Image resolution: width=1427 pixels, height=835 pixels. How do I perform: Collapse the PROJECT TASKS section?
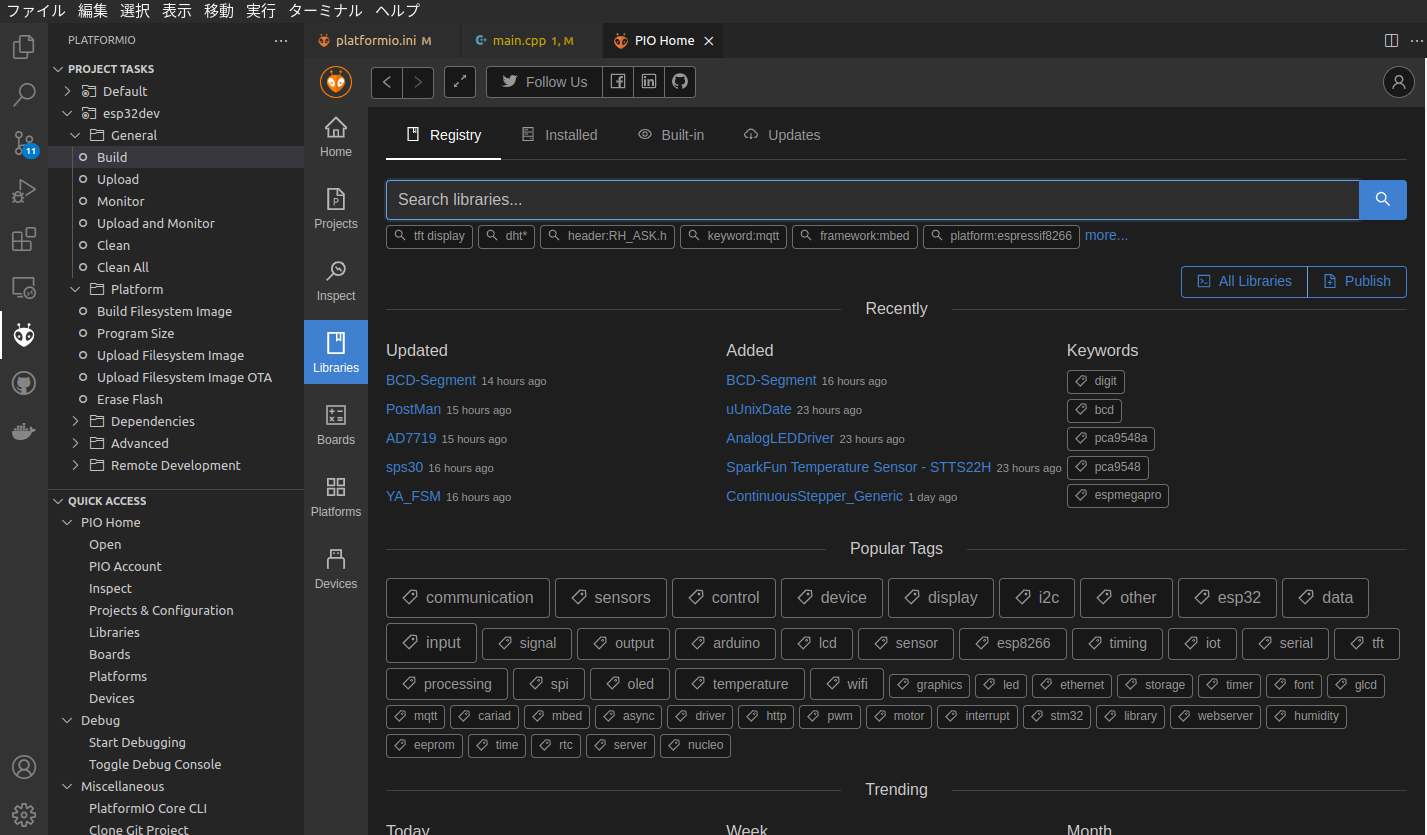point(57,69)
